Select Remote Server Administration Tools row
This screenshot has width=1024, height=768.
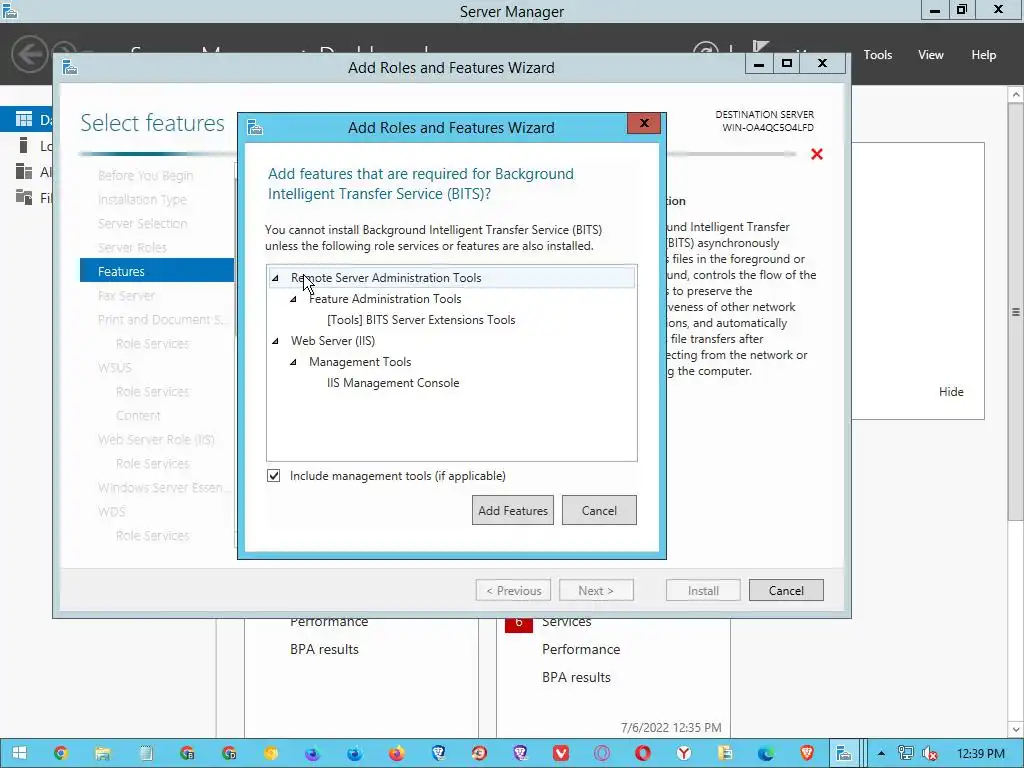point(451,278)
